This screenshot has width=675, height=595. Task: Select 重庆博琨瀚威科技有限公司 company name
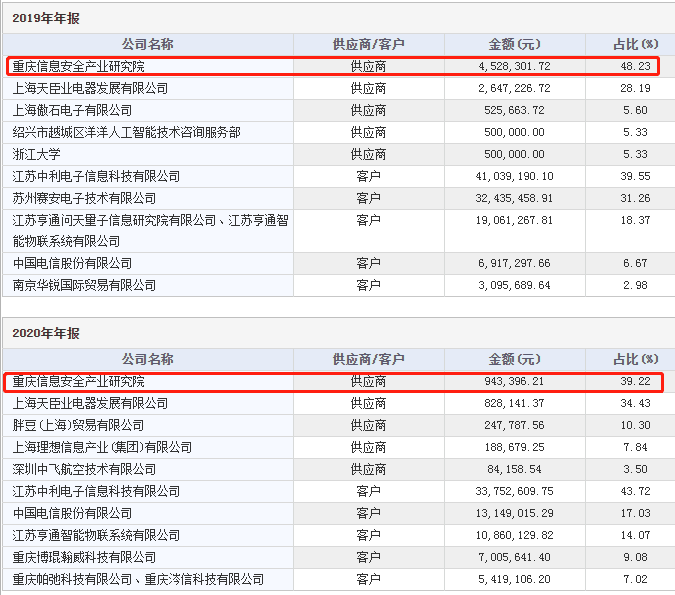tap(84, 557)
